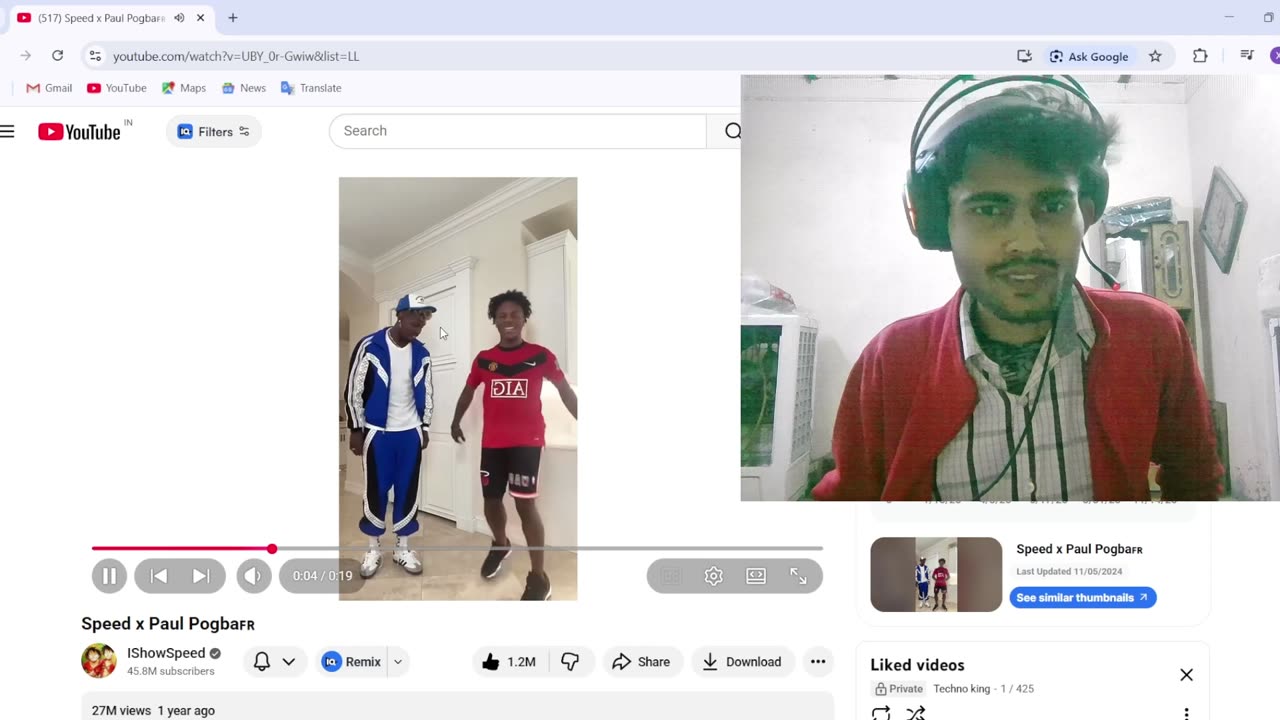Image resolution: width=1280 pixels, height=720 pixels.
Task: Close the Liked videos playlist panel
Action: (x=1186, y=675)
